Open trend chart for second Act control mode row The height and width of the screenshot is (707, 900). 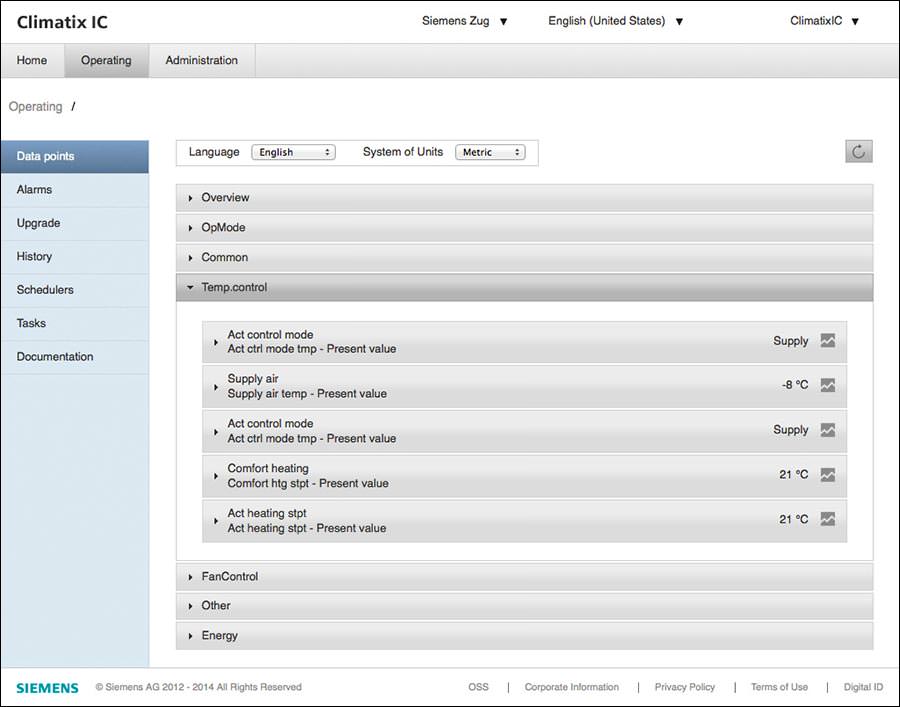(828, 430)
